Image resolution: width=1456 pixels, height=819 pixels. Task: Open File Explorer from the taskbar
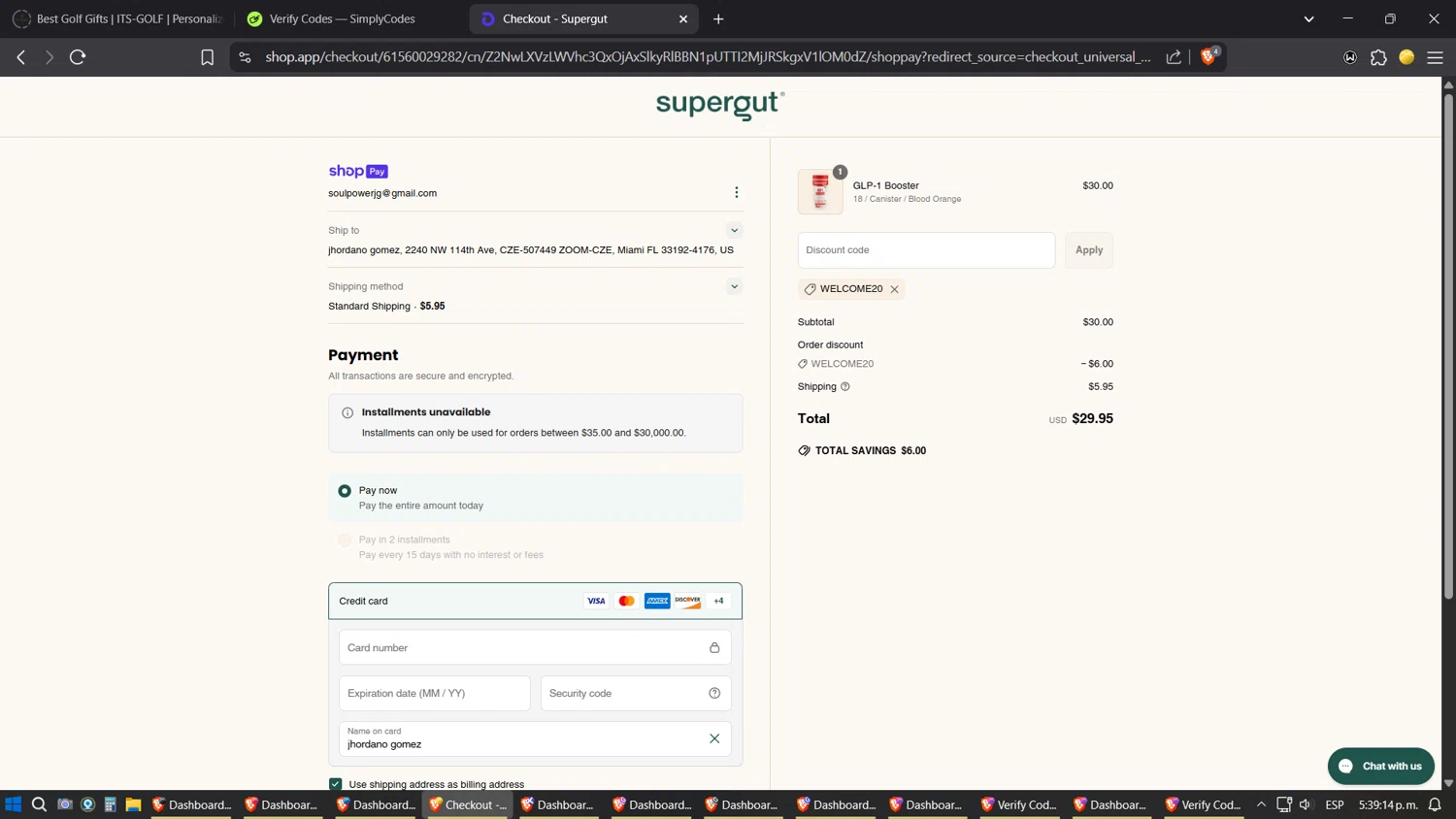tap(133, 804)
